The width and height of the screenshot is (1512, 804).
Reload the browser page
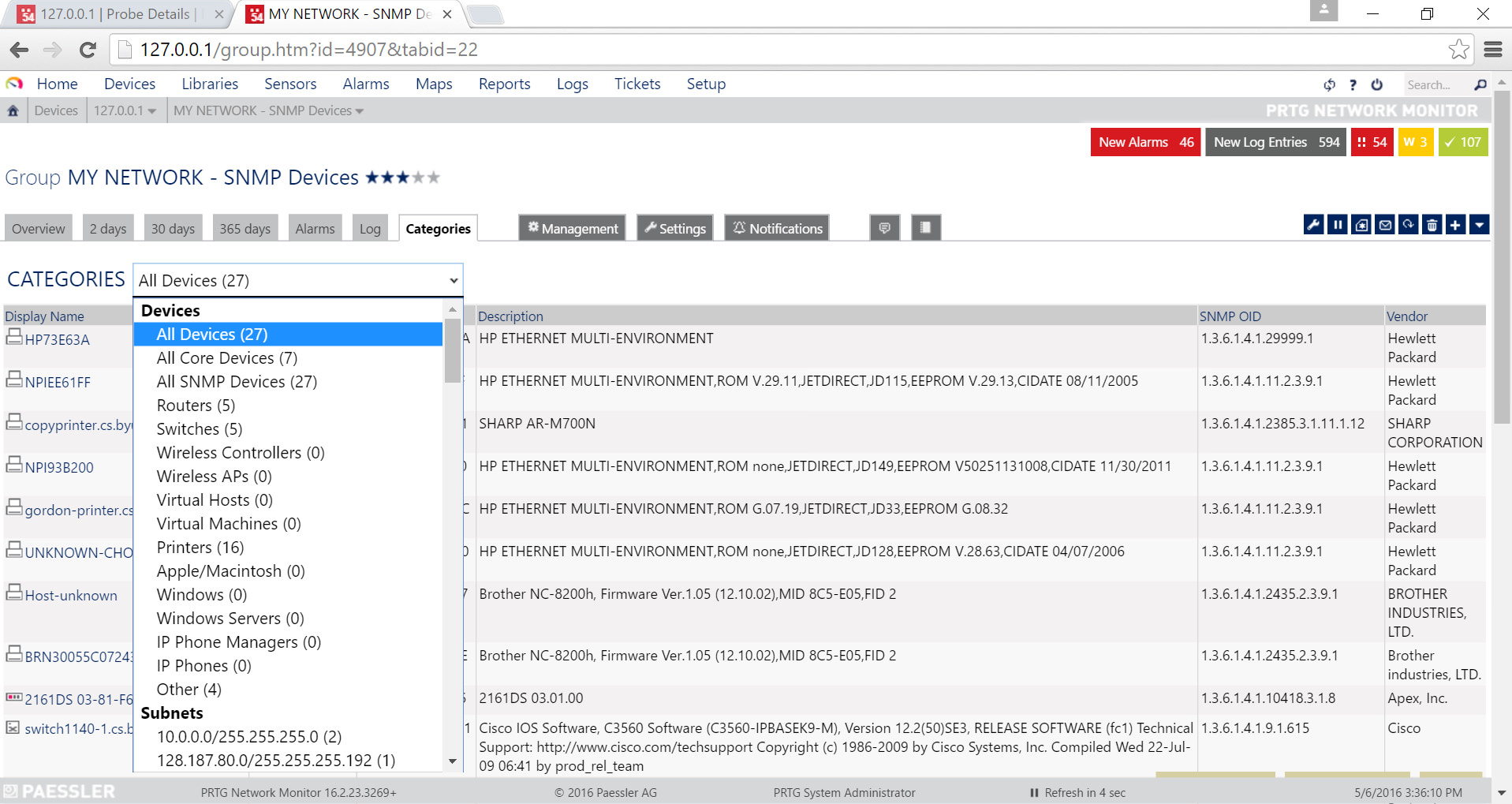[x=88, y=50]
